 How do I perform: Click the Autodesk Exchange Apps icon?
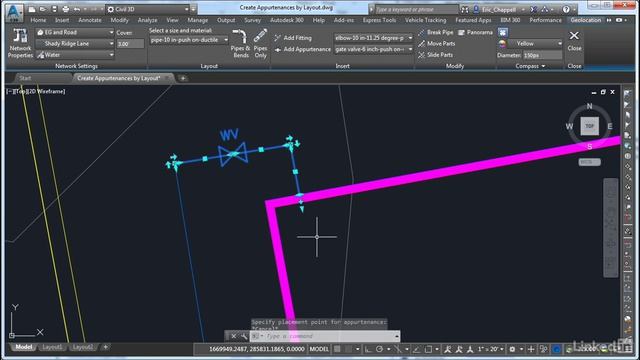533,9
